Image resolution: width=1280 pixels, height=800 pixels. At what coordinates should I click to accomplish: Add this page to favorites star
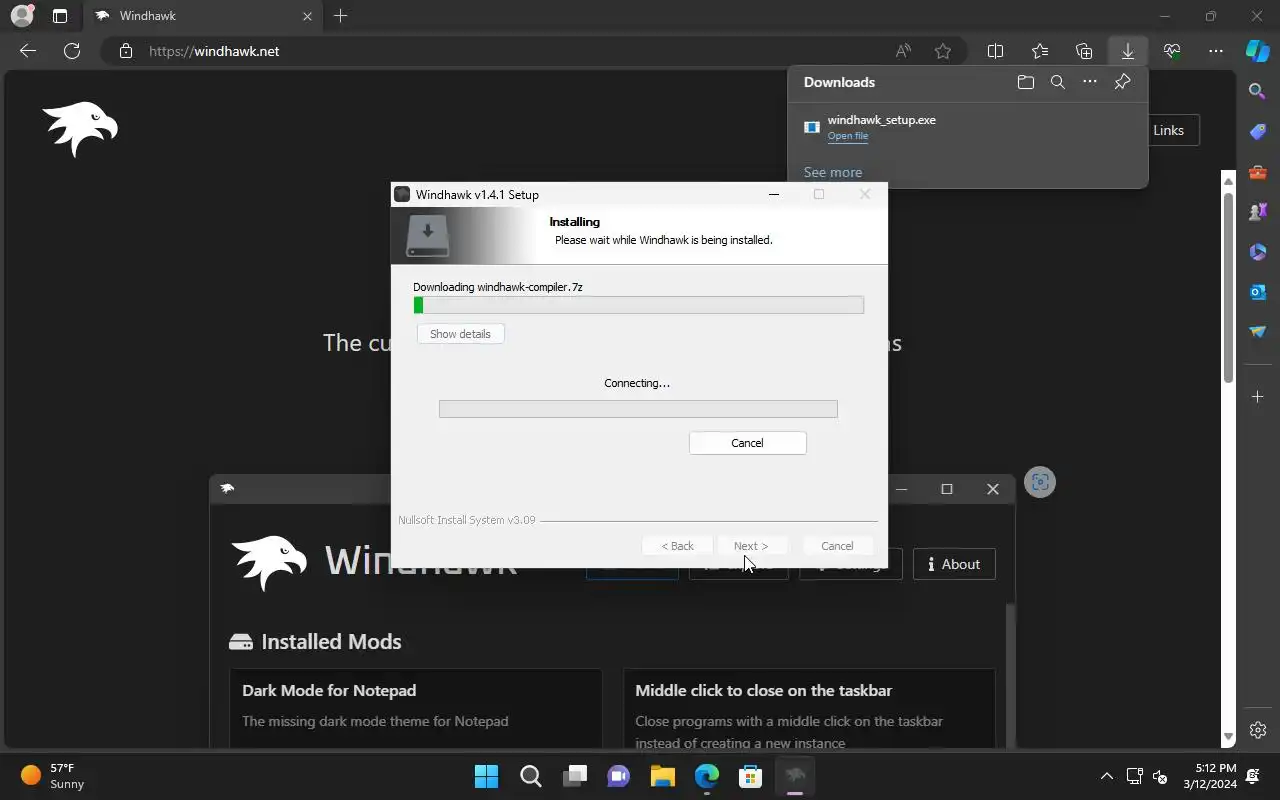coord(943,51)
